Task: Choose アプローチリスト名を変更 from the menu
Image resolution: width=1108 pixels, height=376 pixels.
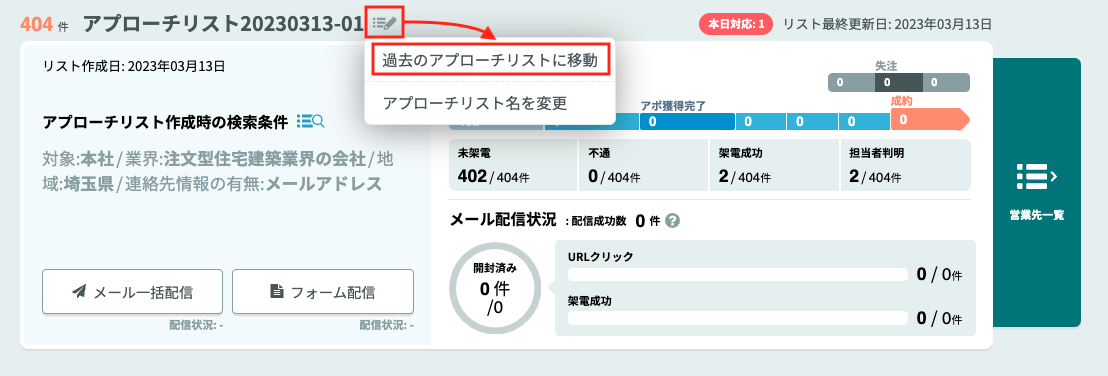Action: pyautogui.click(x=475, y=103)
